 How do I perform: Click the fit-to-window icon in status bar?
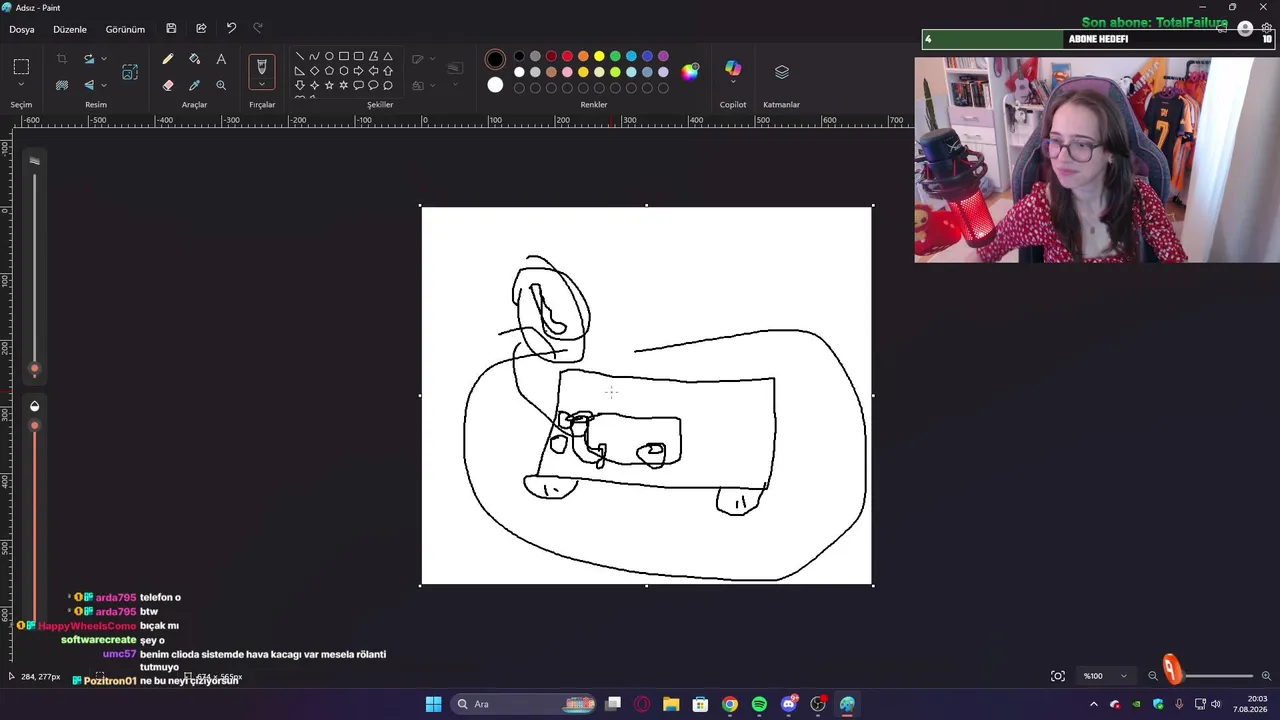point(1058,676)
